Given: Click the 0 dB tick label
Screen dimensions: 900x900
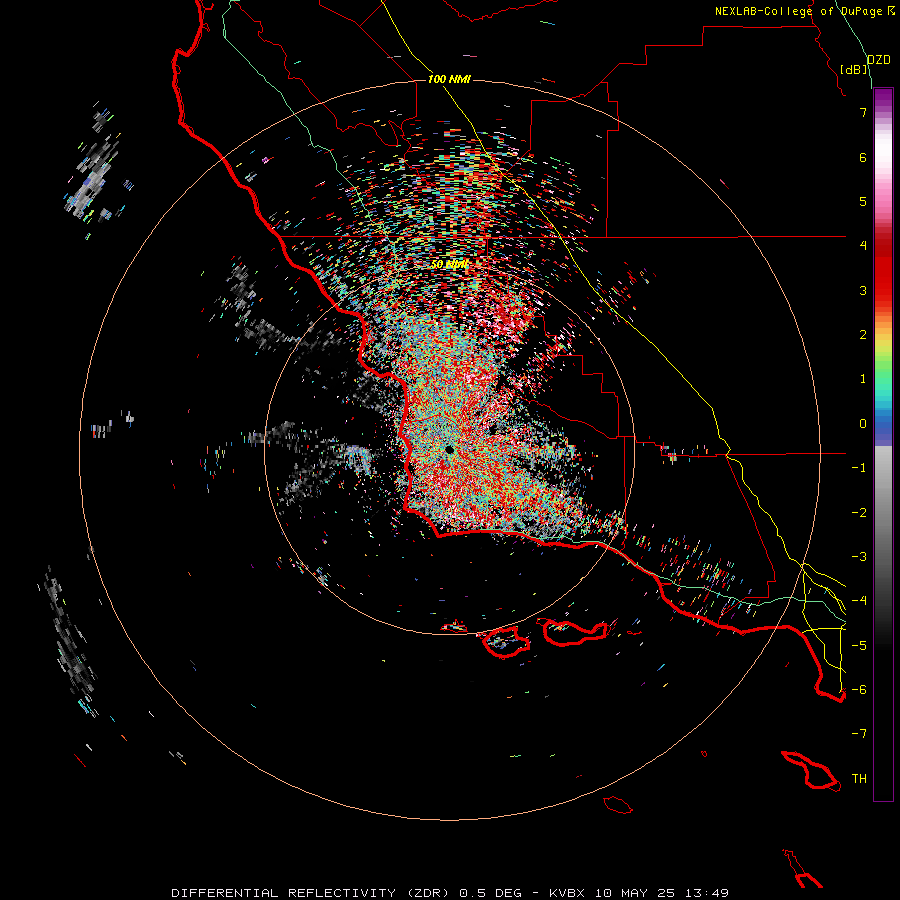Looking at the screenshot, I should click(863, 424).
